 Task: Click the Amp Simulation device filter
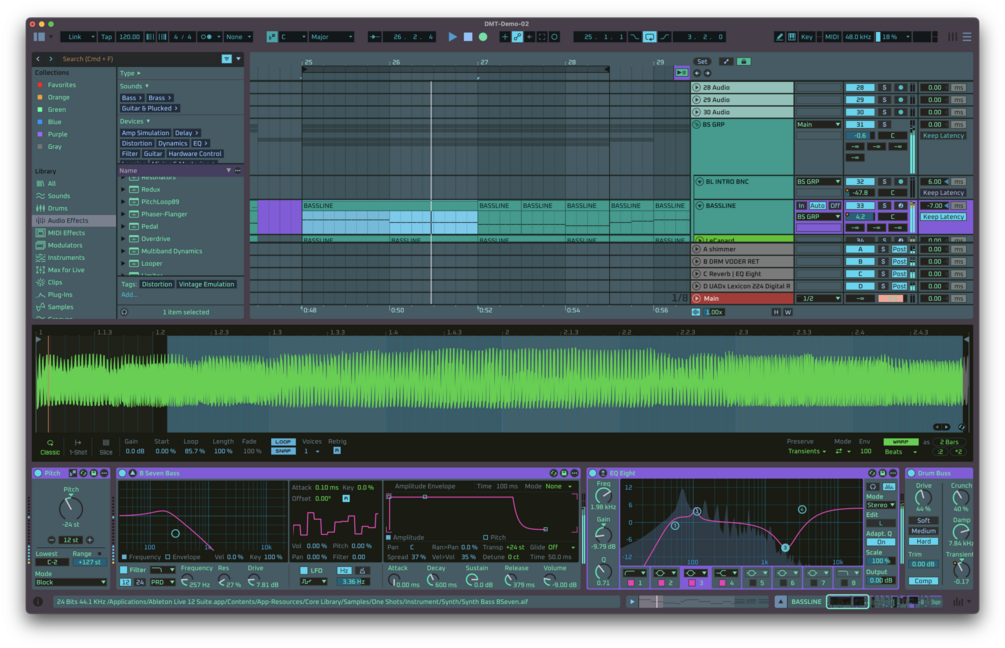pyautogui.click(x=145, y=133)
